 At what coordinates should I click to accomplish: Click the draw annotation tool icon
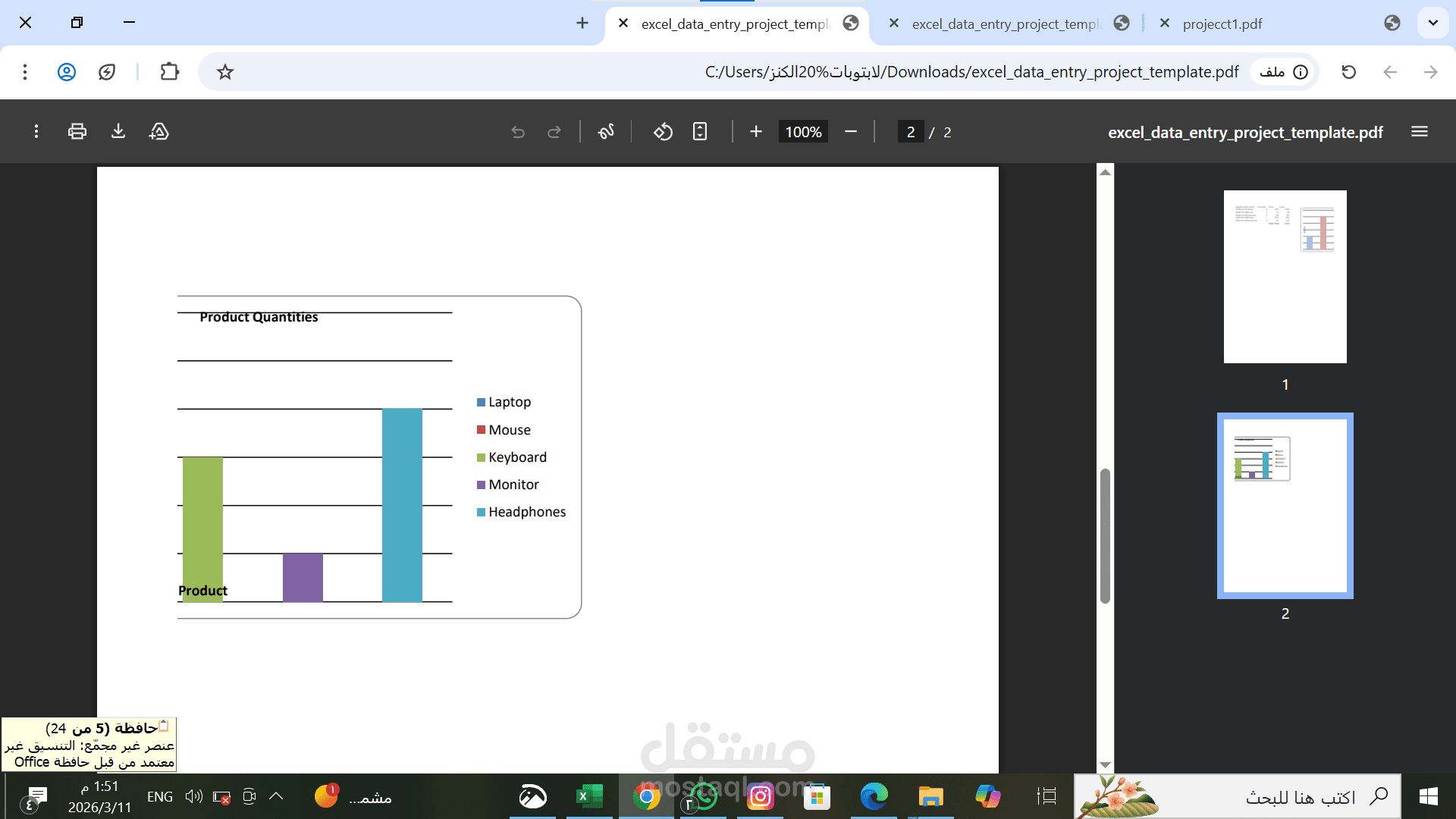(606, 131)
